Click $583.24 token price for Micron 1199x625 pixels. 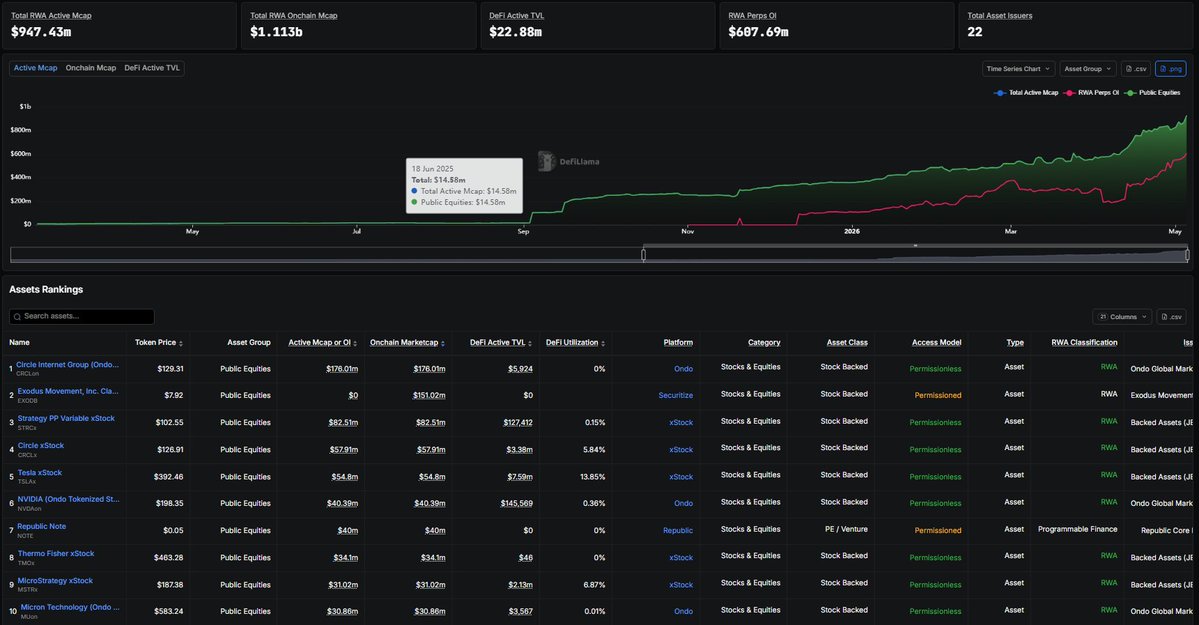pyautogui.click(x=168, y=611)
